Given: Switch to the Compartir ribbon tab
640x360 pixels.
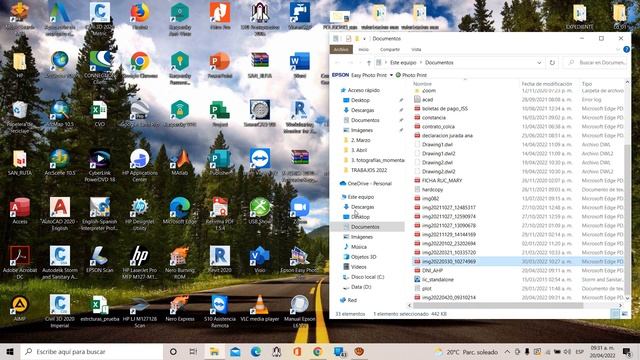Looking at the screenshot, I should click(x=390, y=49).
